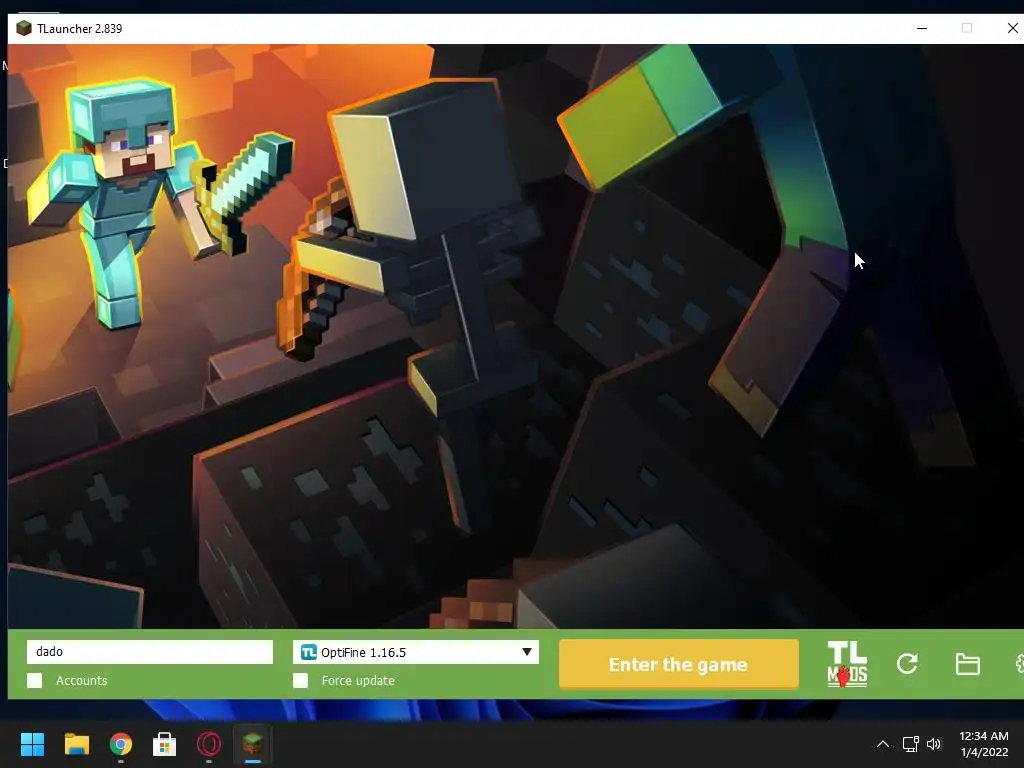Open the volume tray icon
This screenshot has height=768, width=1024.
[934, 744]
